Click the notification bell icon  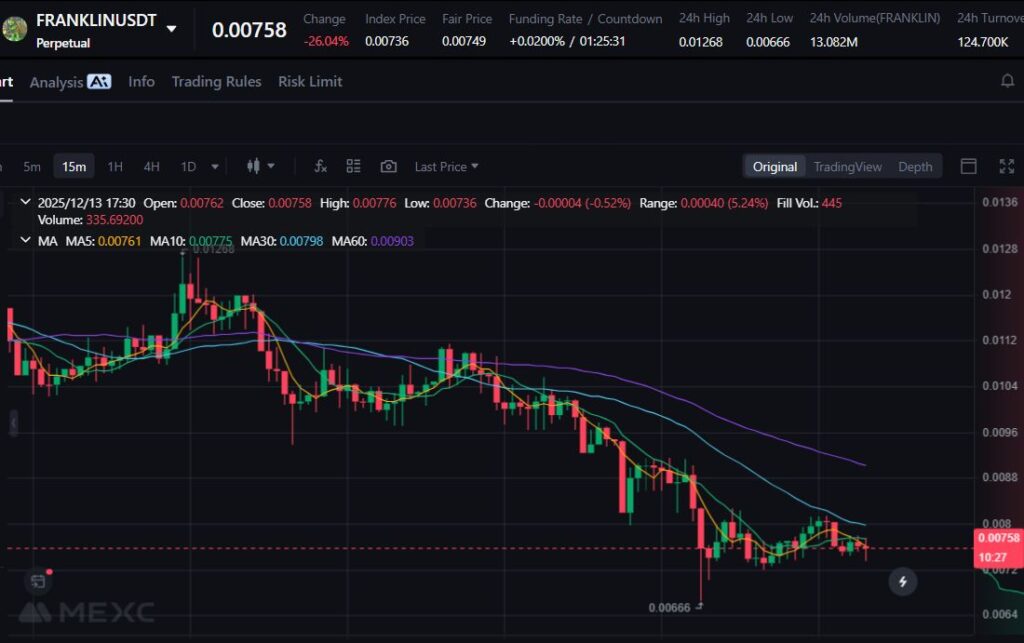pos(1007,82)
